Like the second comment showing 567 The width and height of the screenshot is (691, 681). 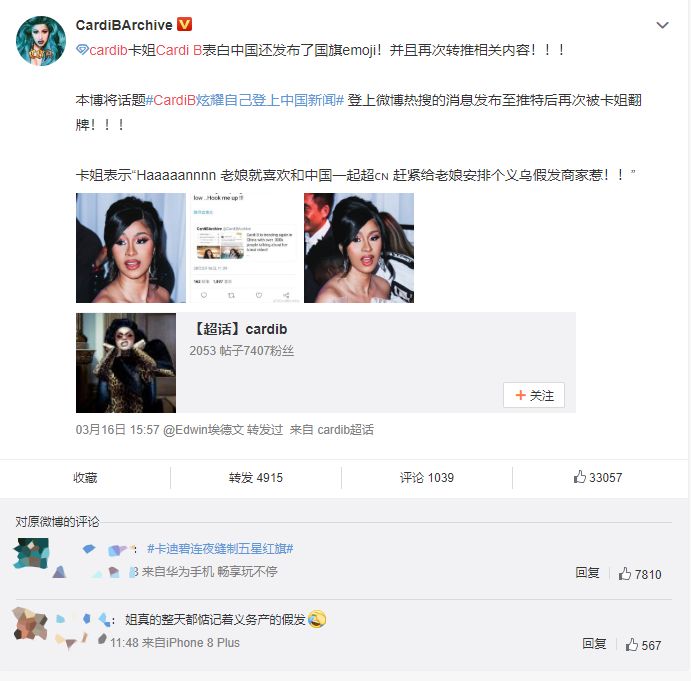click(643, 645)
